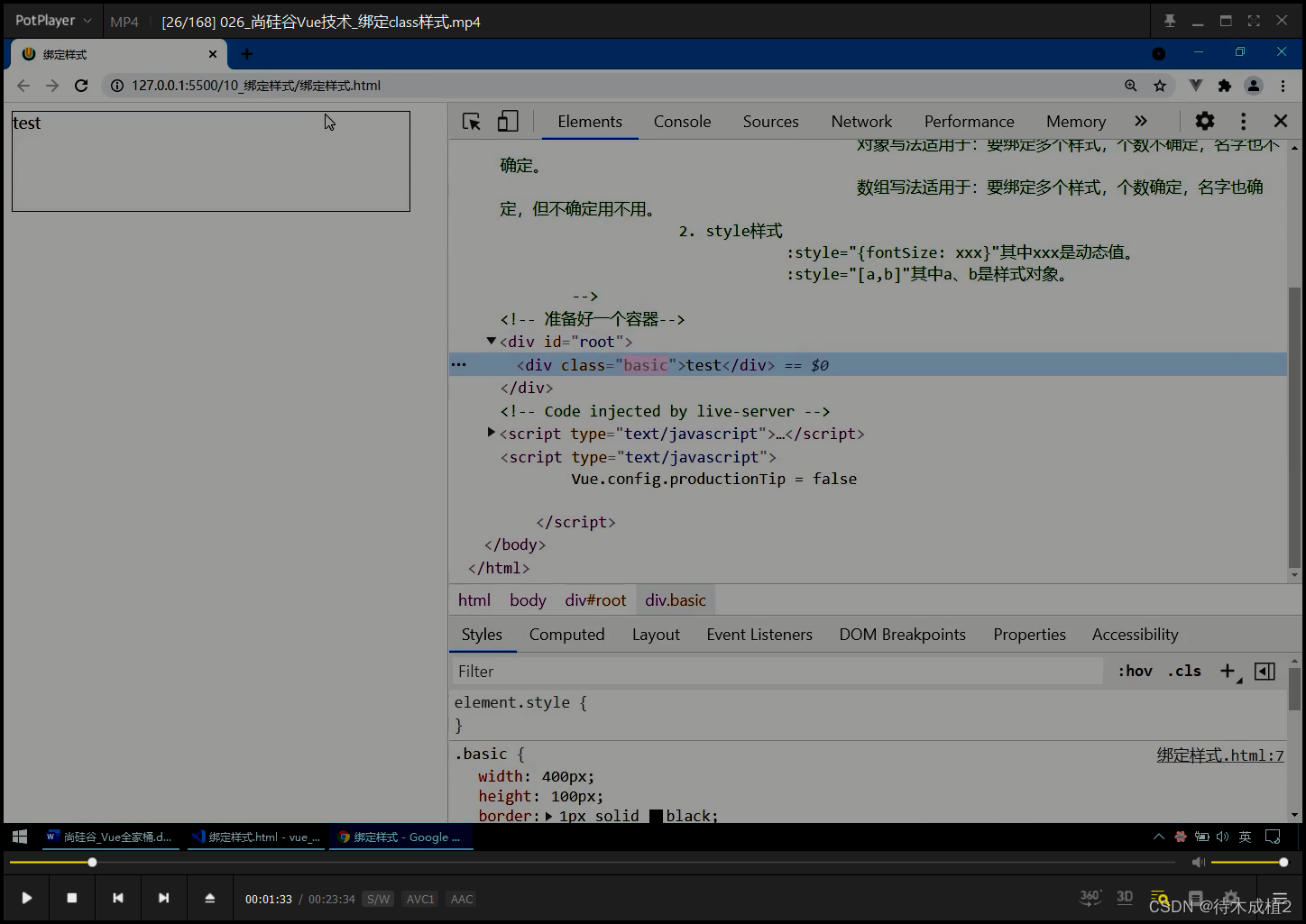
Task: Reload the browser page
Action: 81,86
